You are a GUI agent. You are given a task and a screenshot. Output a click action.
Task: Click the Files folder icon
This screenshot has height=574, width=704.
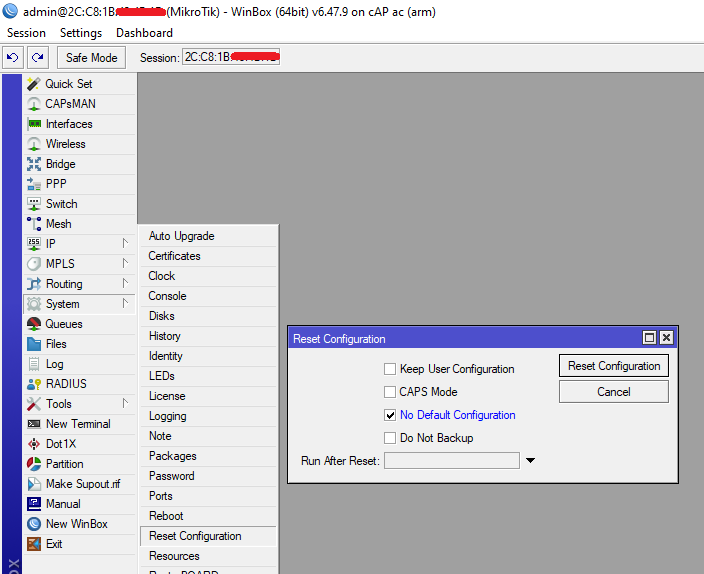coord(34,344)
